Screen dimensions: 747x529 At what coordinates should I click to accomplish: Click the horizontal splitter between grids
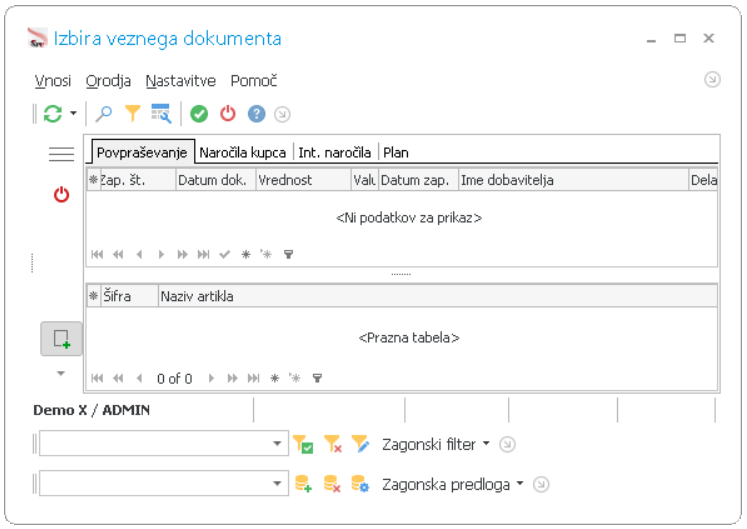coord(401,275)
